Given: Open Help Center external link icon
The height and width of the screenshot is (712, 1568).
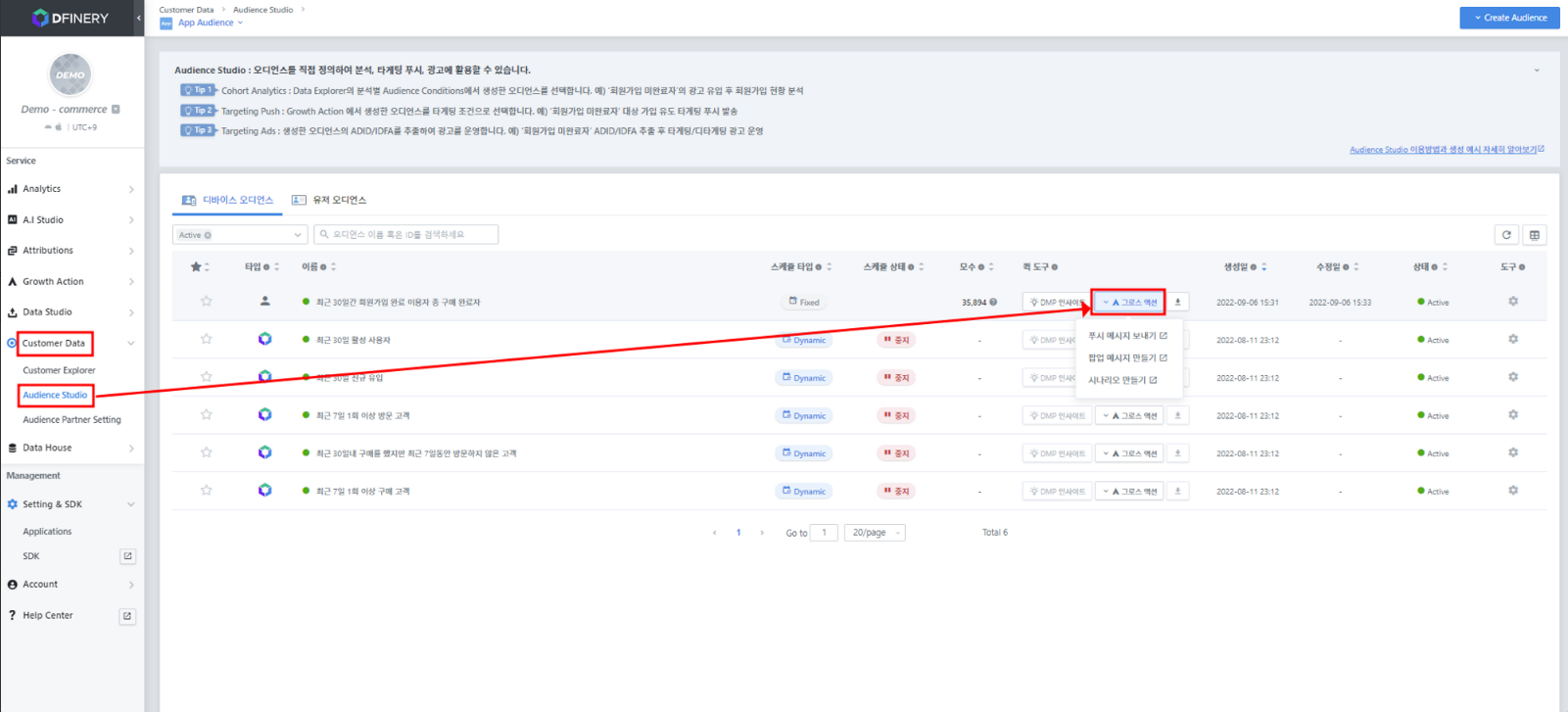Looking at the screenshot, I should click(127, 616).
